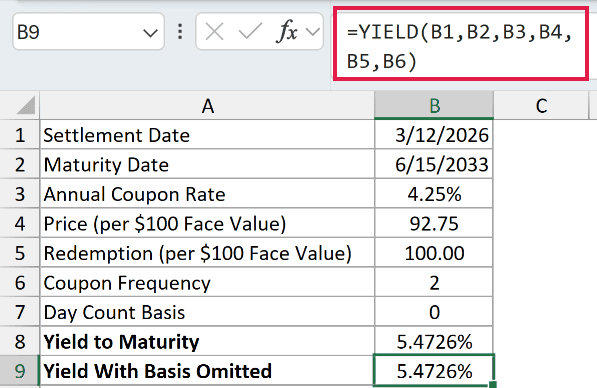Click the Coupon Frequency label cell

(207, 283)
